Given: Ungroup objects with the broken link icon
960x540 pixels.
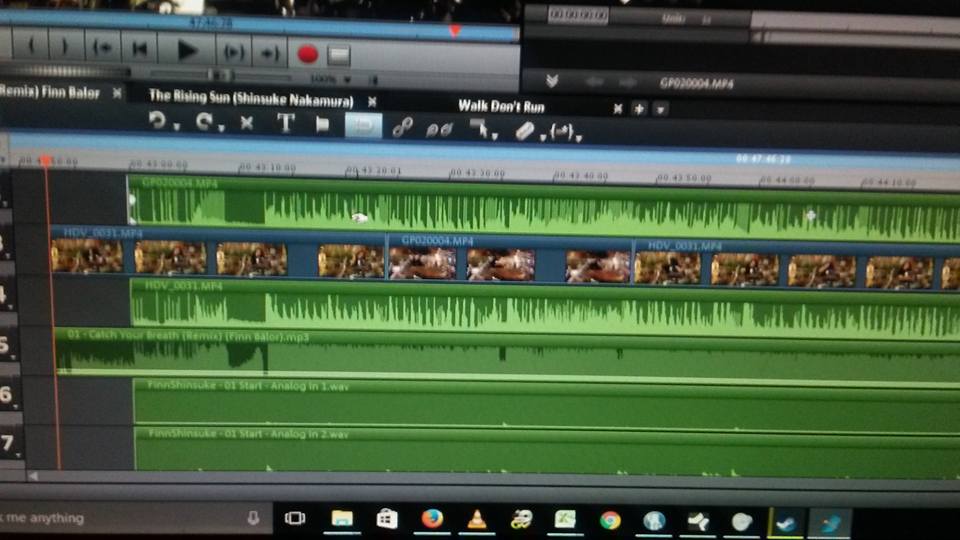Looking at the screenshot, I should pos(439,129).
